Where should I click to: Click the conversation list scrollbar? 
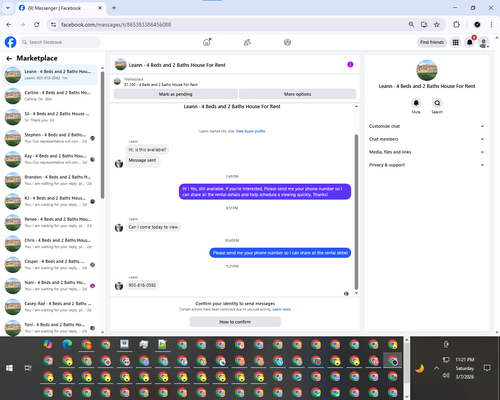pos(102,135)
